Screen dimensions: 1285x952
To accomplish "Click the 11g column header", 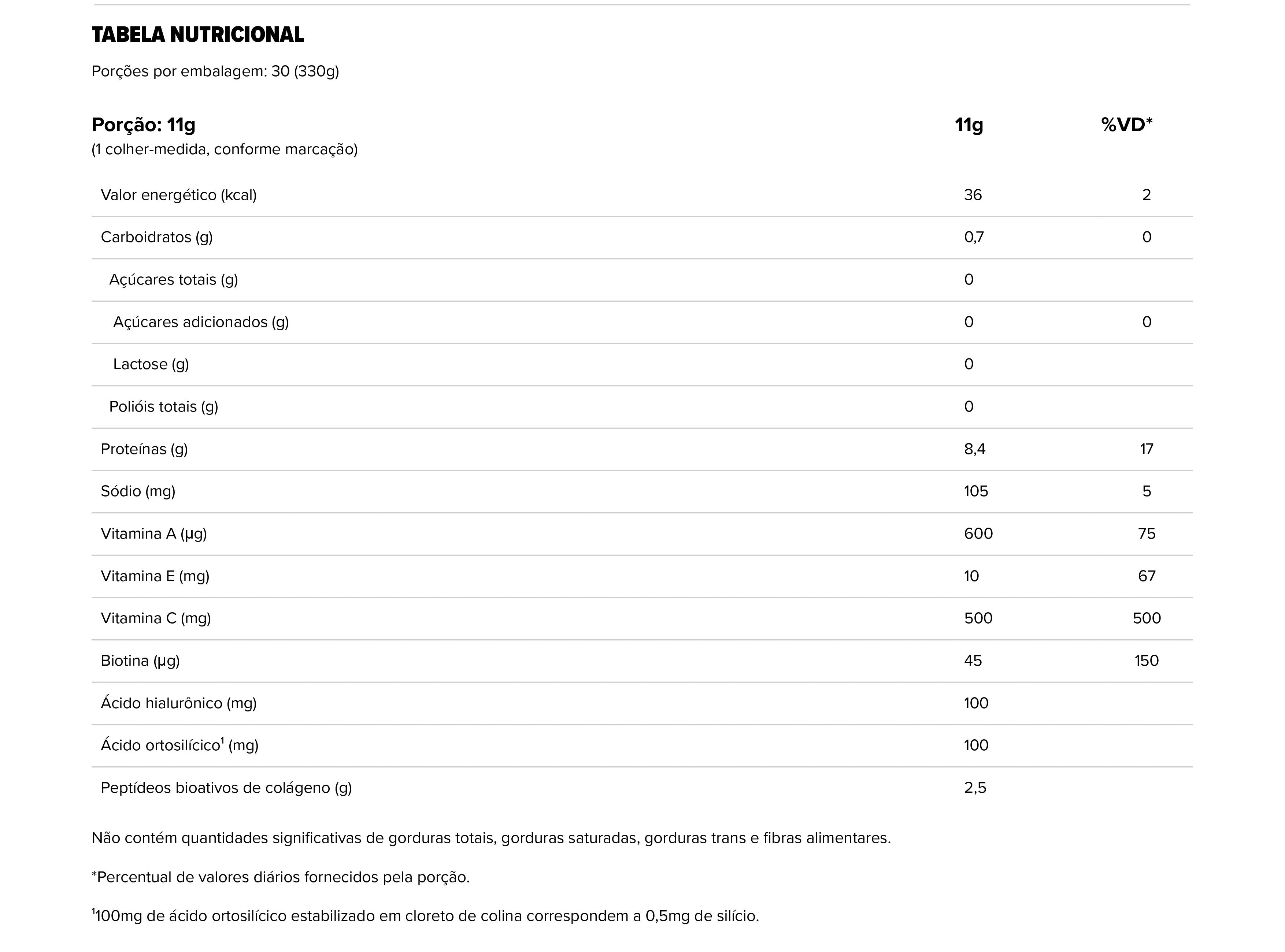I will tap(969, 124).
